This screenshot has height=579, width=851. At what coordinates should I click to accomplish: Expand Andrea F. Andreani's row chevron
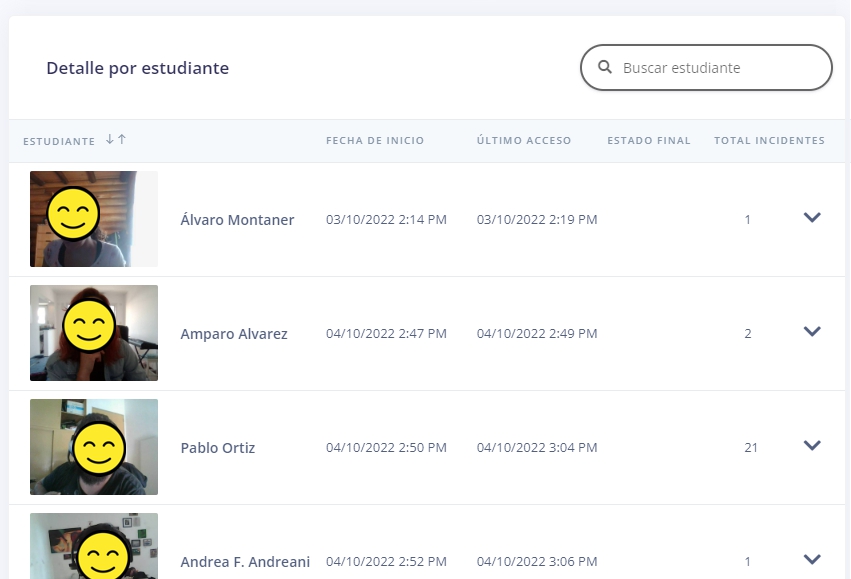(812, 559)
